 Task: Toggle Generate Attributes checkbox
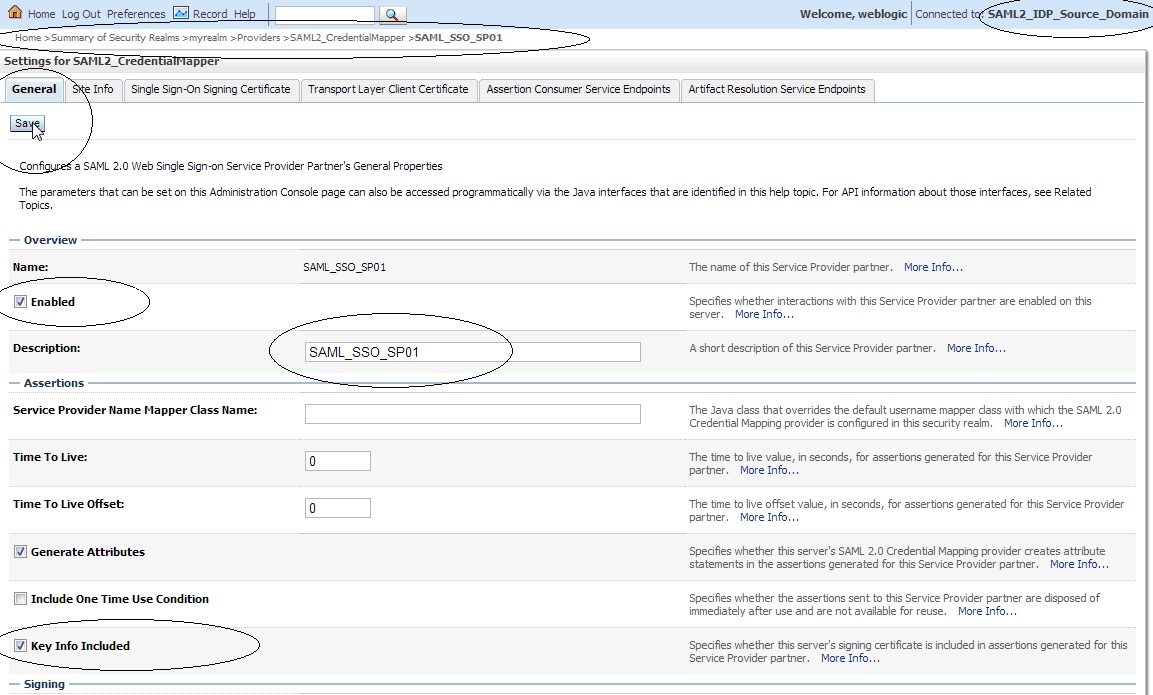[x=21, y=552]
